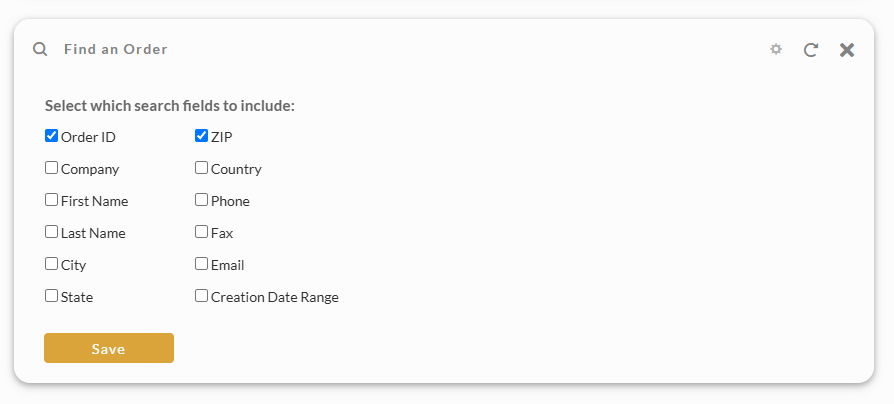
Task: Uncheck the ZIP checkbox
Action: (201, 136)
